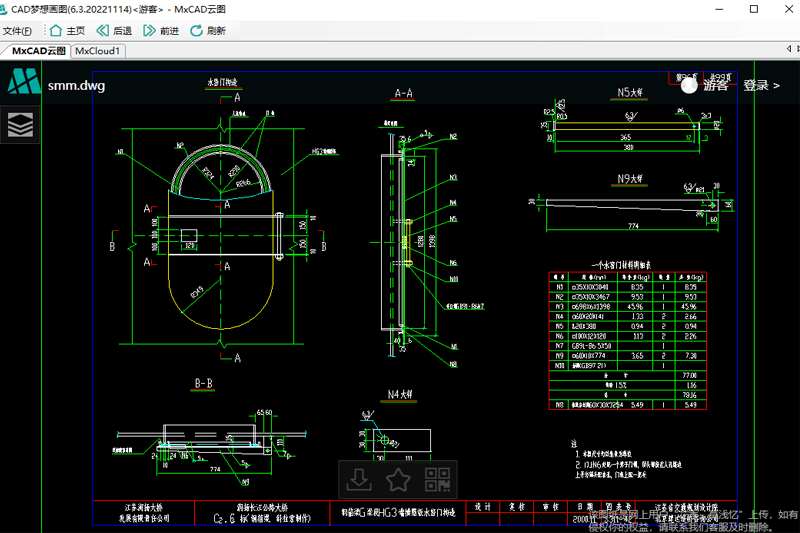Click the guest user avatar
This screenshot has width=800, height=533.
689,85
